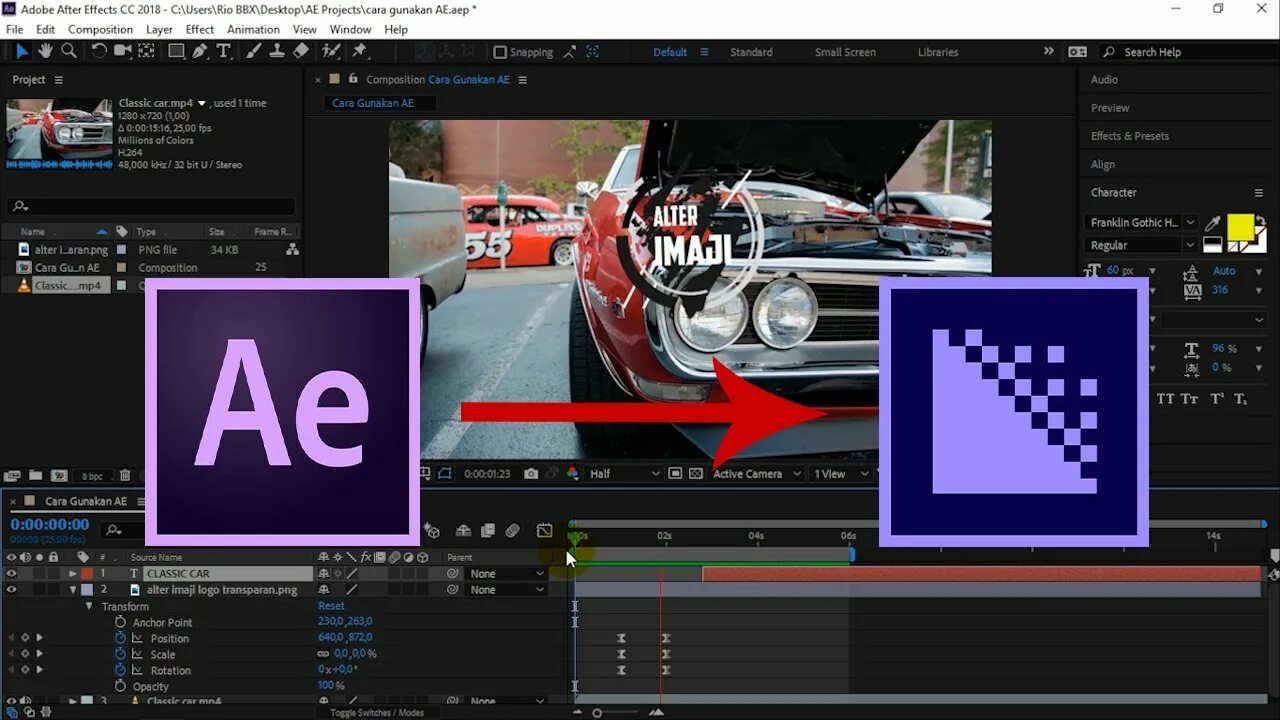Open the Regular font style dropdown
Screen dimensions: 1280x720
[1140, 245]
